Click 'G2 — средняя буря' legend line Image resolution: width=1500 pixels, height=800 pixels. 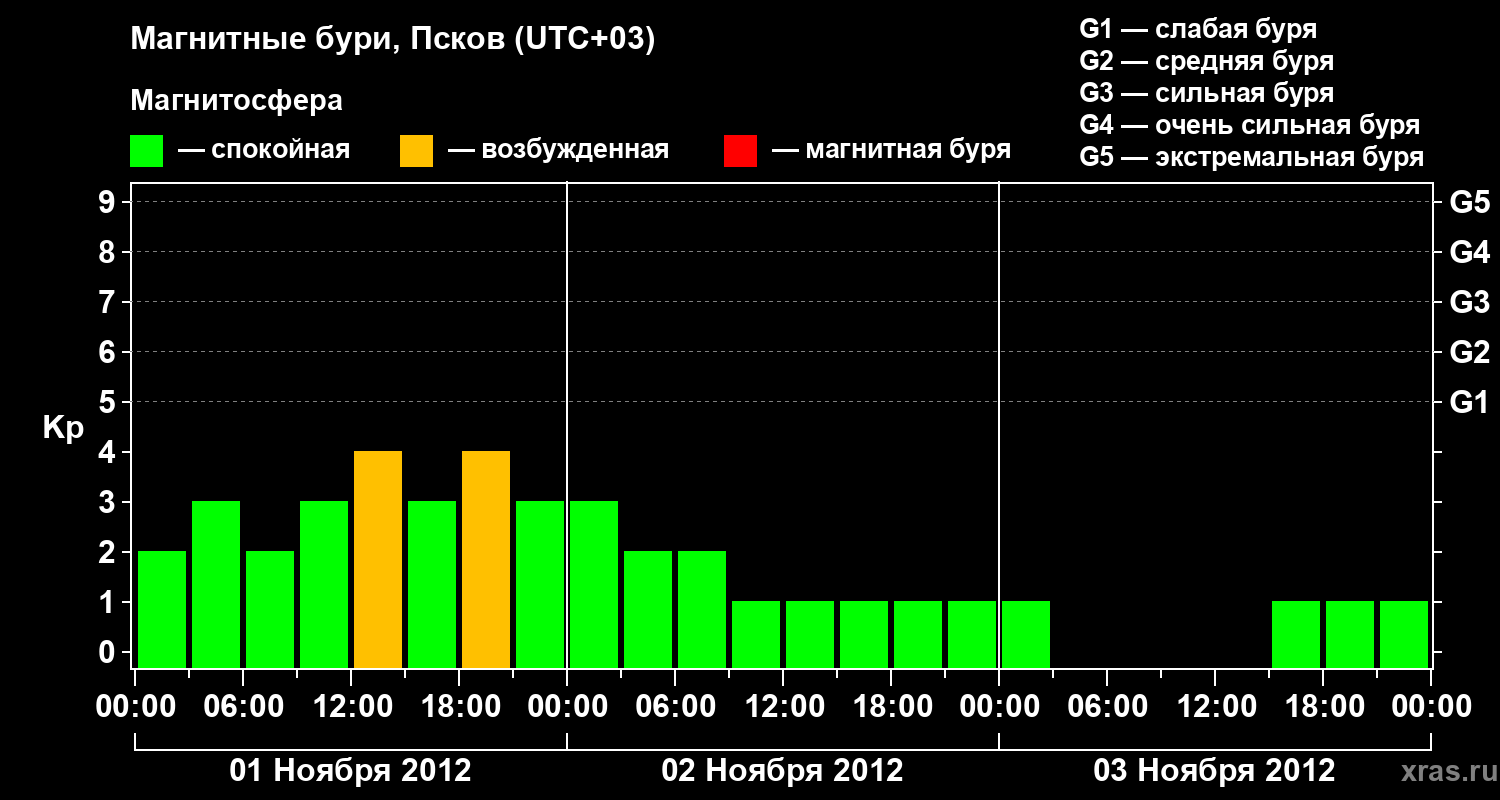tap(1207, 60)
